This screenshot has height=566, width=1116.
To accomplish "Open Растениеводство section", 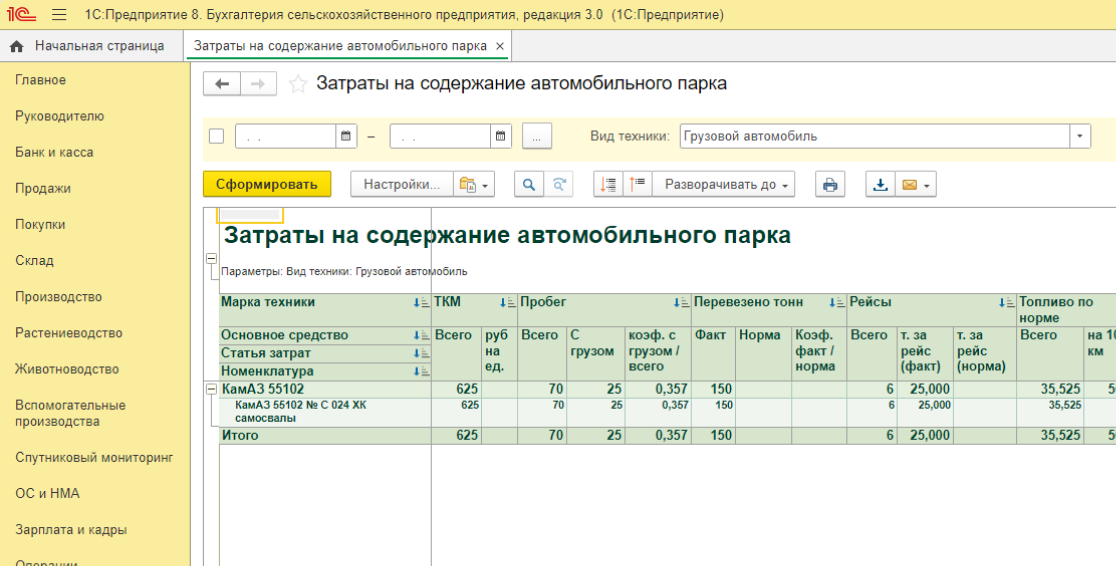I will [68, 333].
